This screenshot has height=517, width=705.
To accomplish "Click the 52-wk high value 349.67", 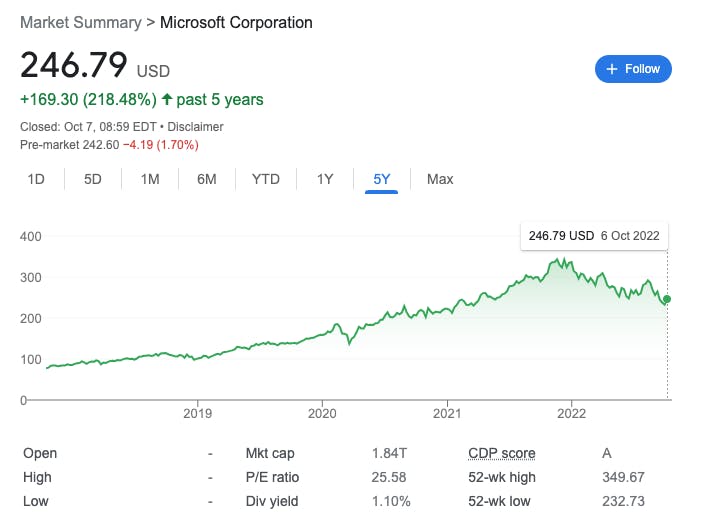I will pos(622,477).
